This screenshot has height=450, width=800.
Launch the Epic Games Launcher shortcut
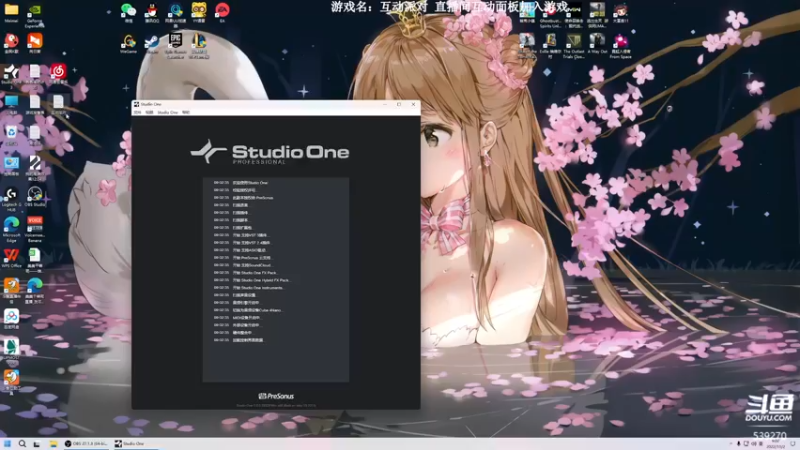click(x=176, y=45)
